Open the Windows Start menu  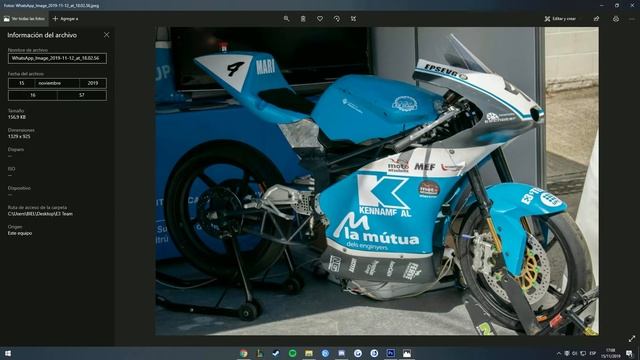pos(7,353)
